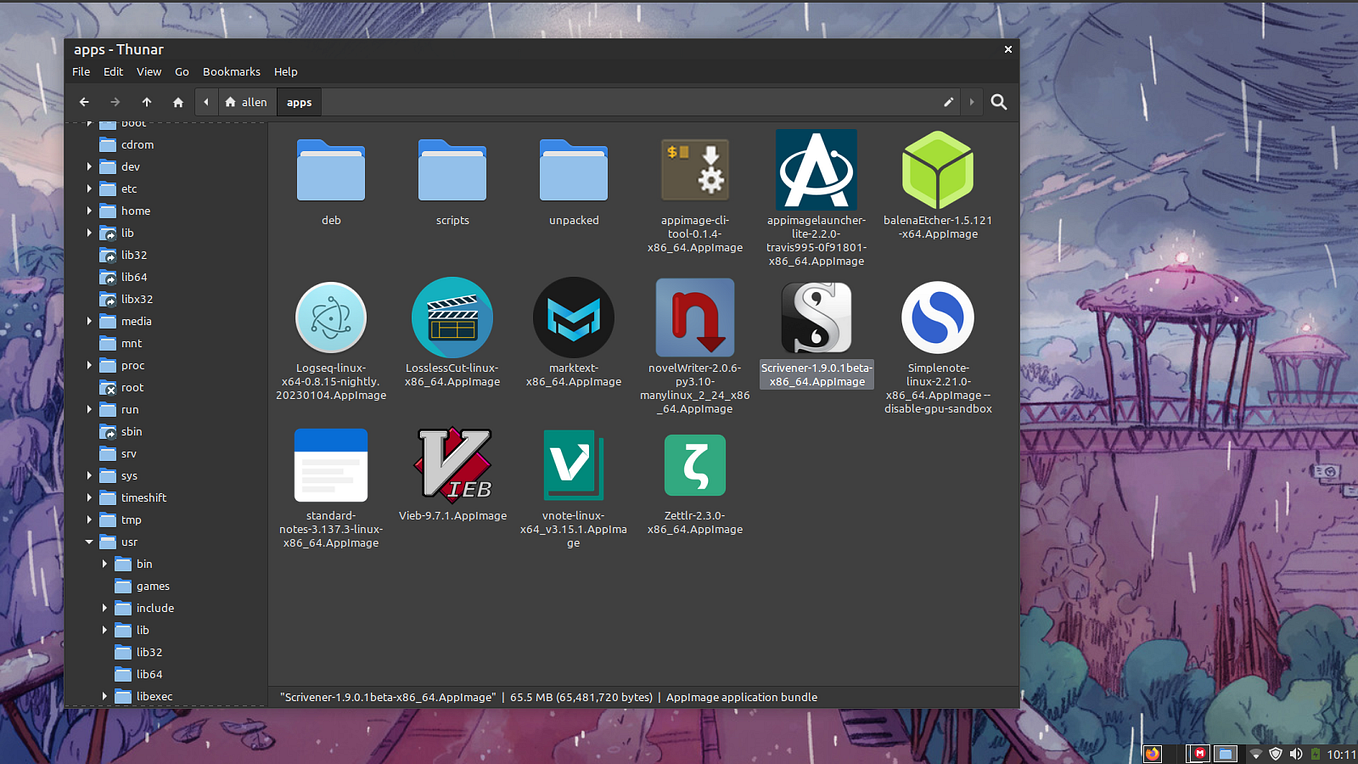Select the Simplenote AppImage
1358x764 pixels.
click(937, 317)
